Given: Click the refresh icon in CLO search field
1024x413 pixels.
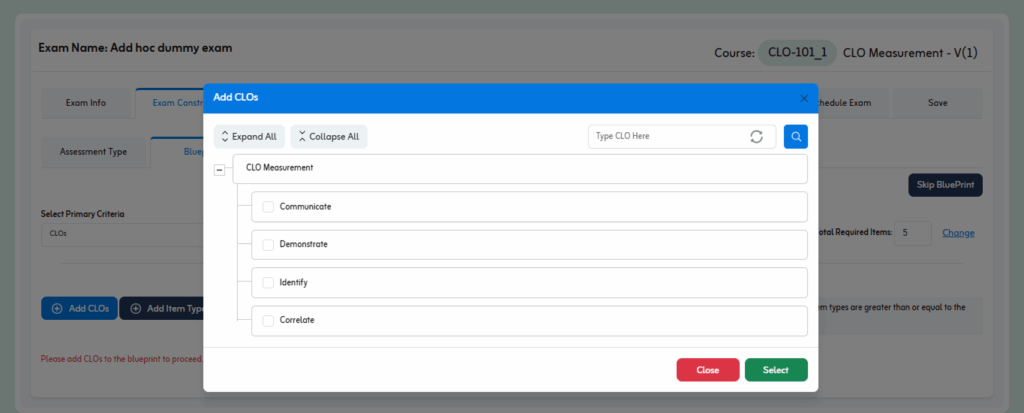Looking at the screenshot, I should click(x=756, y=136).
